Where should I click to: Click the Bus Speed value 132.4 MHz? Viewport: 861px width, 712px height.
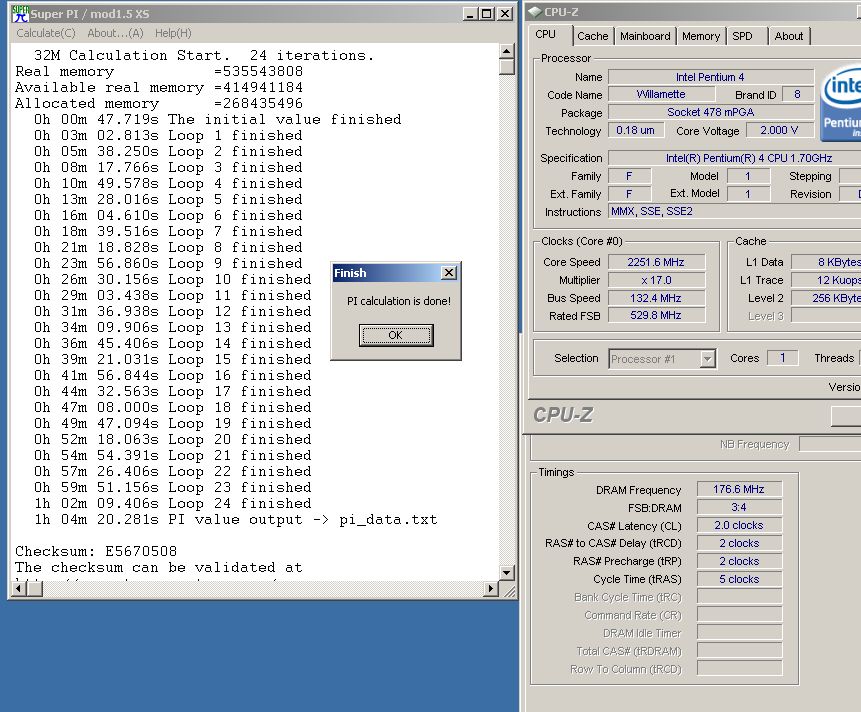[656, 298]
